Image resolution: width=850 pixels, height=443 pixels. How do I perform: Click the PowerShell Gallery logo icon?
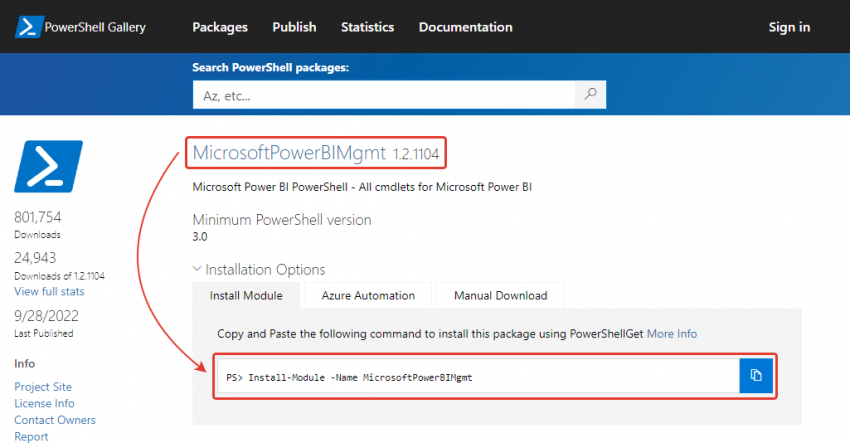point(29,27)
